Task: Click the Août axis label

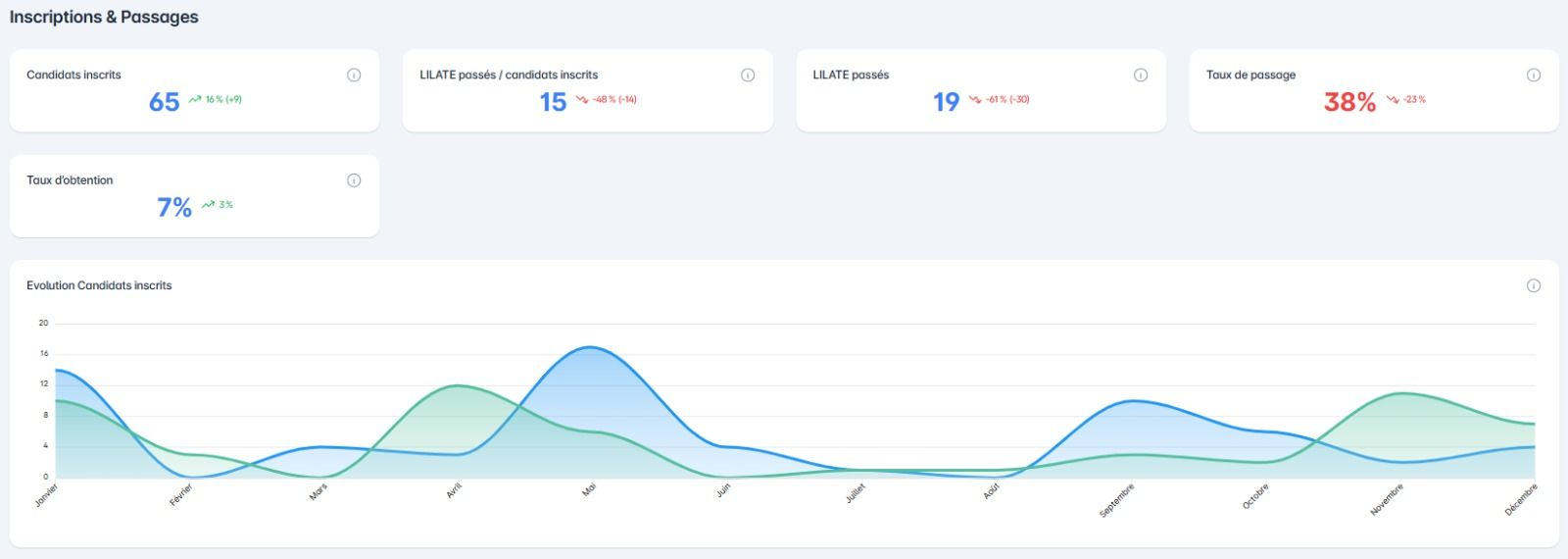Action: 992,491
